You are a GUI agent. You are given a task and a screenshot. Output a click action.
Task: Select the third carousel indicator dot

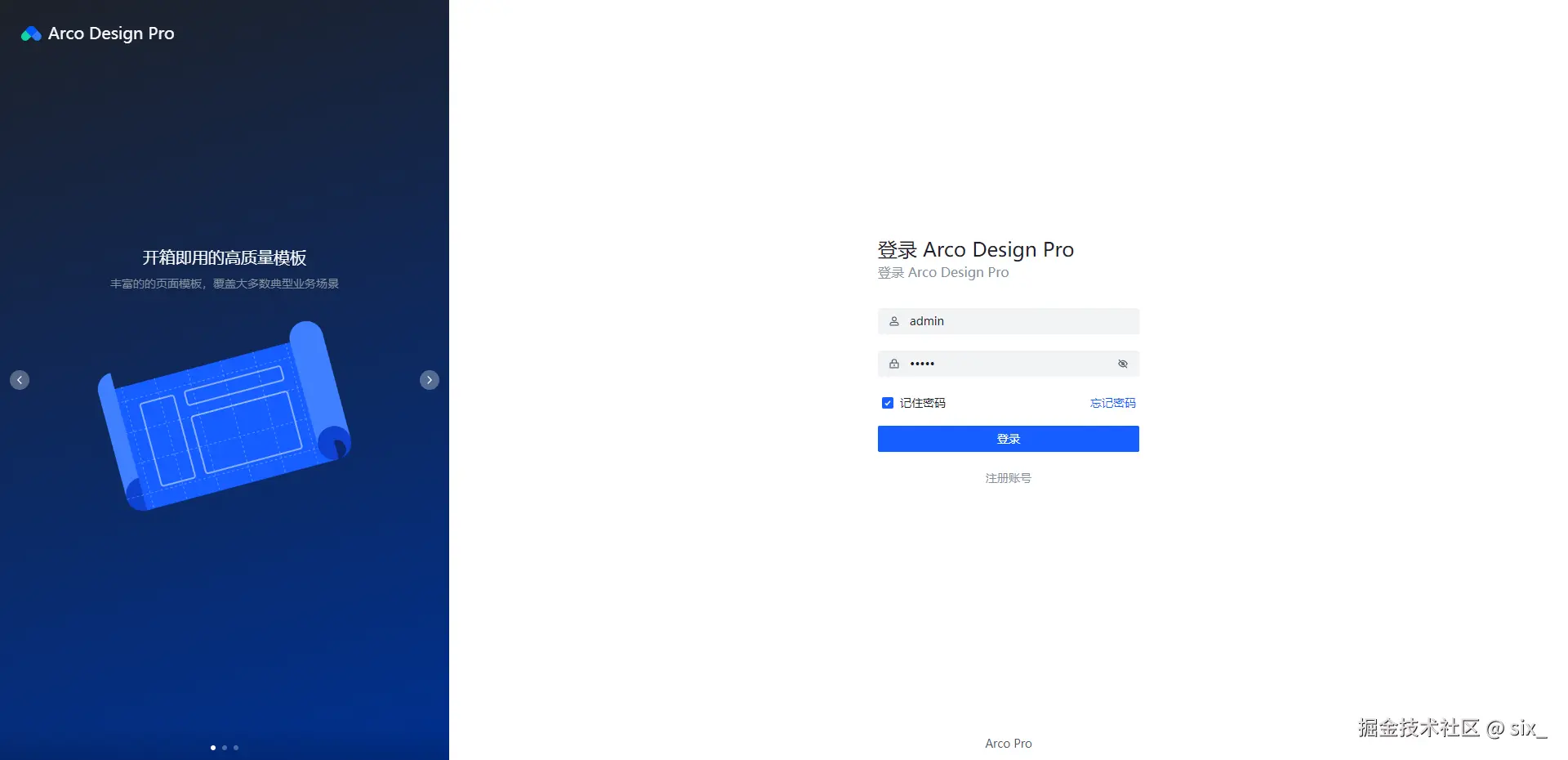click(236, 748)
